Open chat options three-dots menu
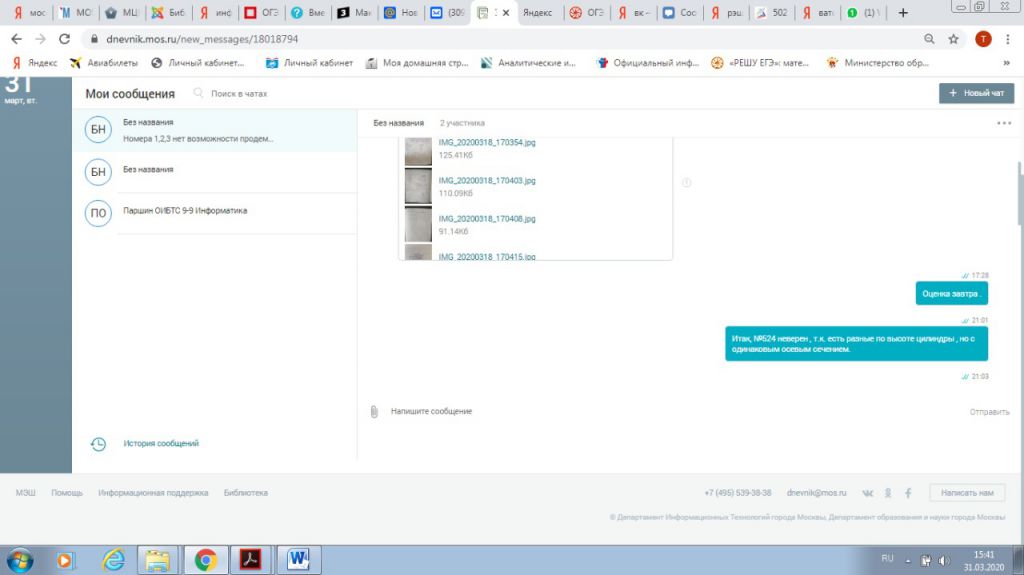 coord(1004,123)
